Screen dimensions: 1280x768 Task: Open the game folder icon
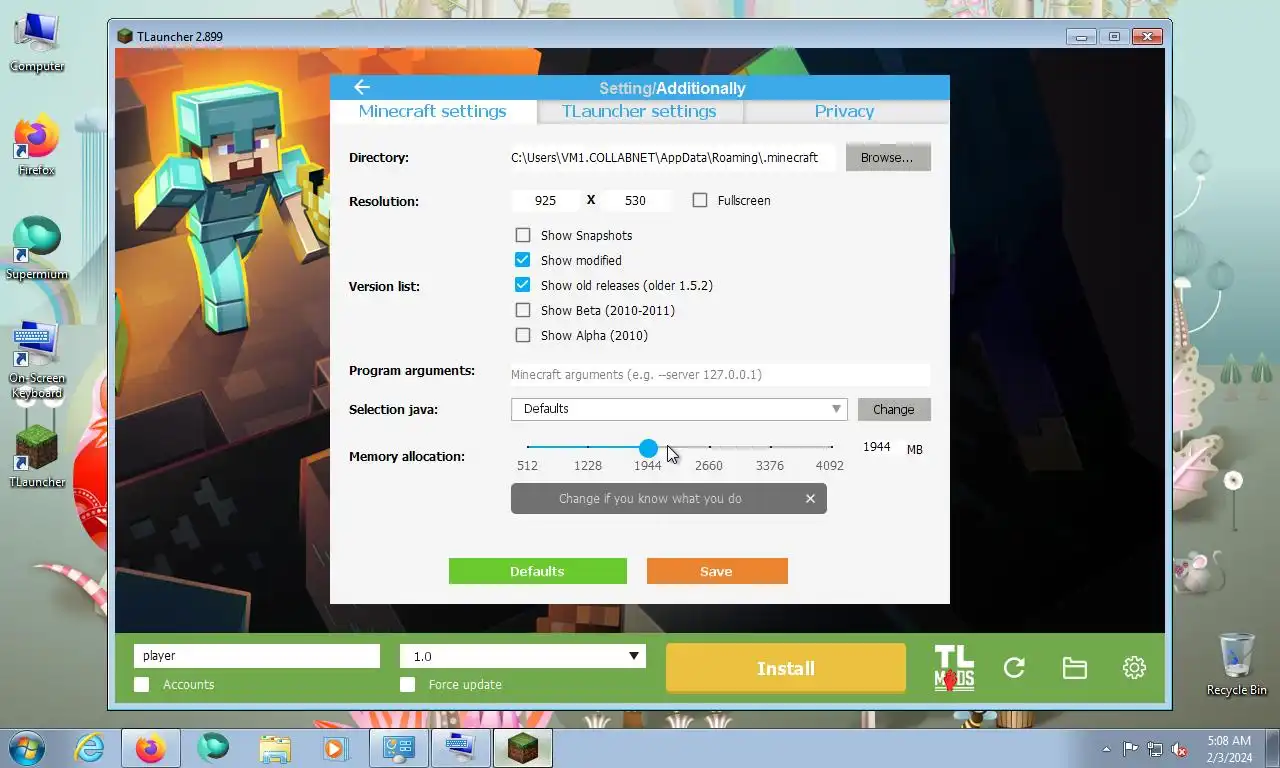[1074, 668]
